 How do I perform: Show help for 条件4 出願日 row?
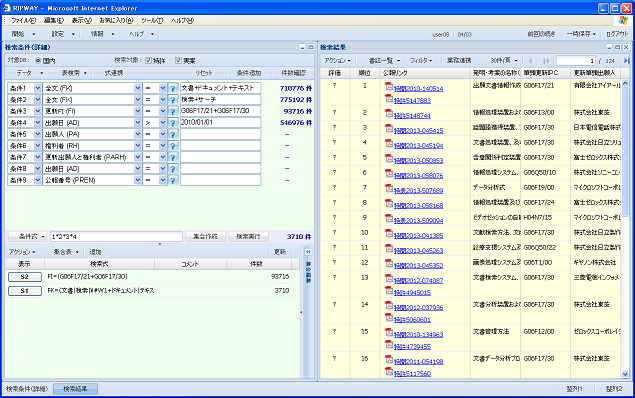click(x=173, y=123)
